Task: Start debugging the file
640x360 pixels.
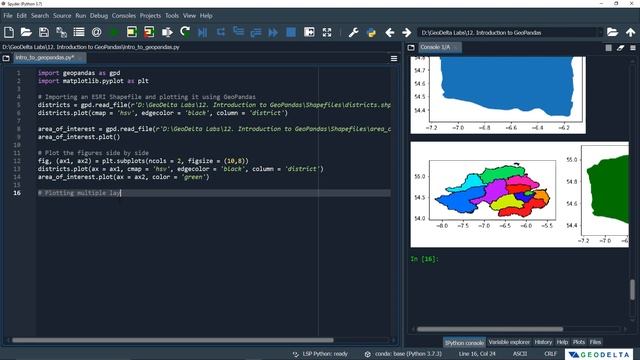Action: coord(202,32)
